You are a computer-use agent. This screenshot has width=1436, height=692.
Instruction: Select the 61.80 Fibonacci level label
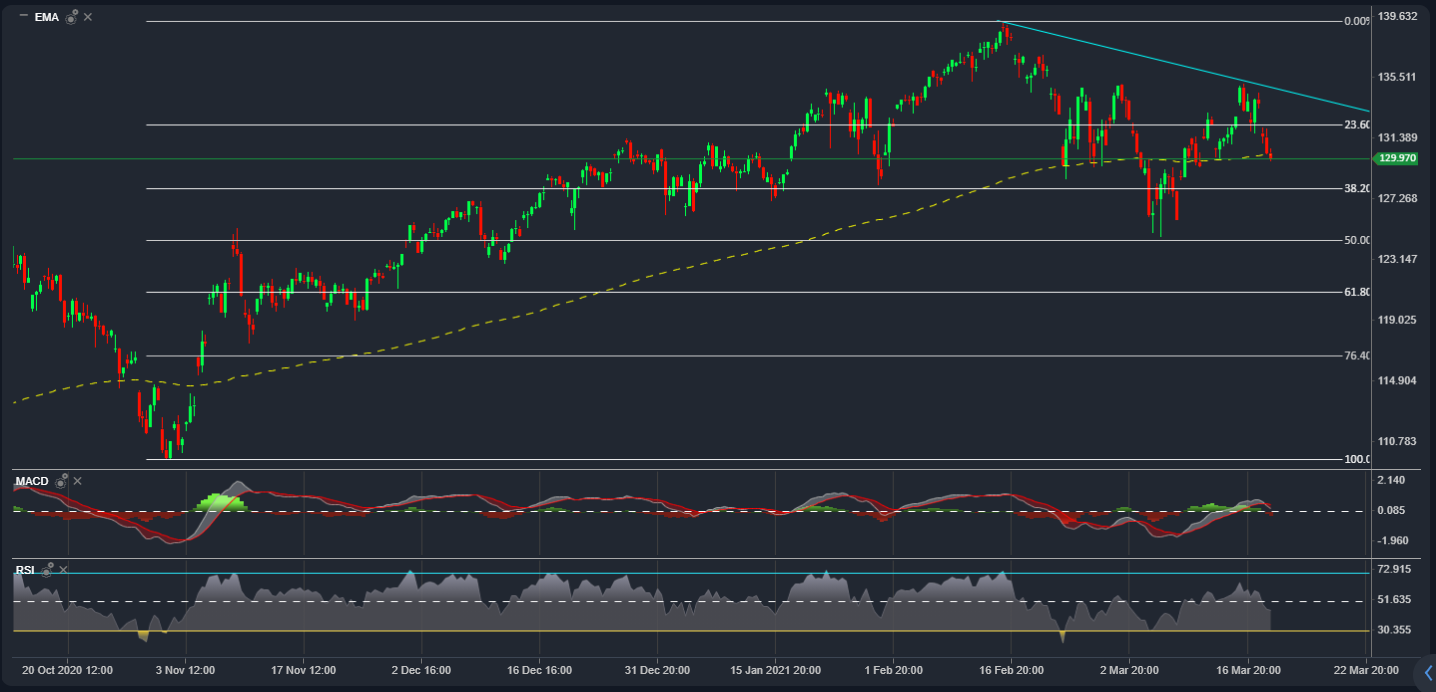(1357, 292)
